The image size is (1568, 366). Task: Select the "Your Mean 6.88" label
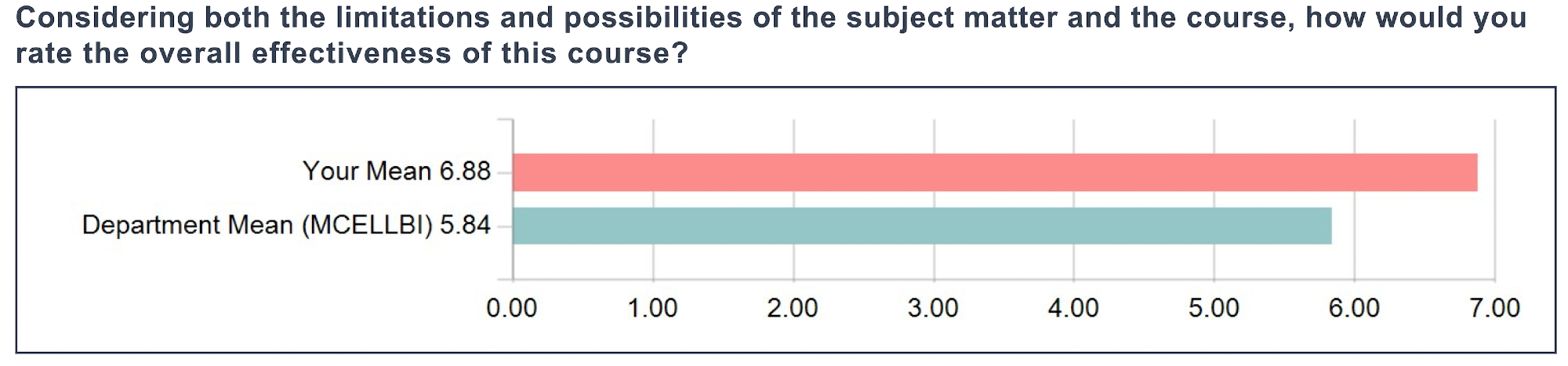(396, 171)
